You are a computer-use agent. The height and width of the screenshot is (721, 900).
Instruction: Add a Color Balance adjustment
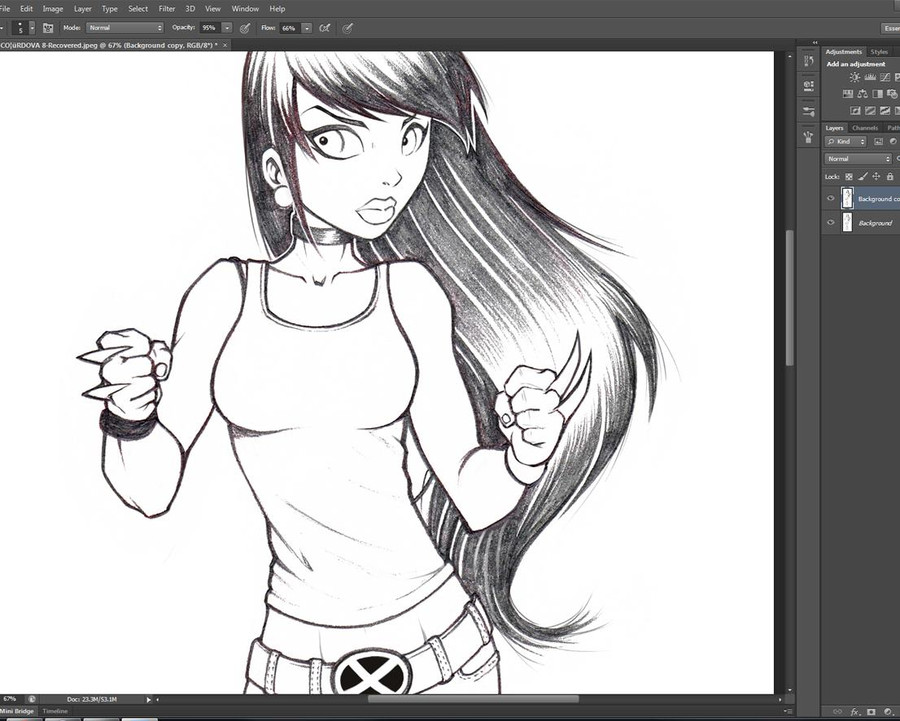point(863,94)
